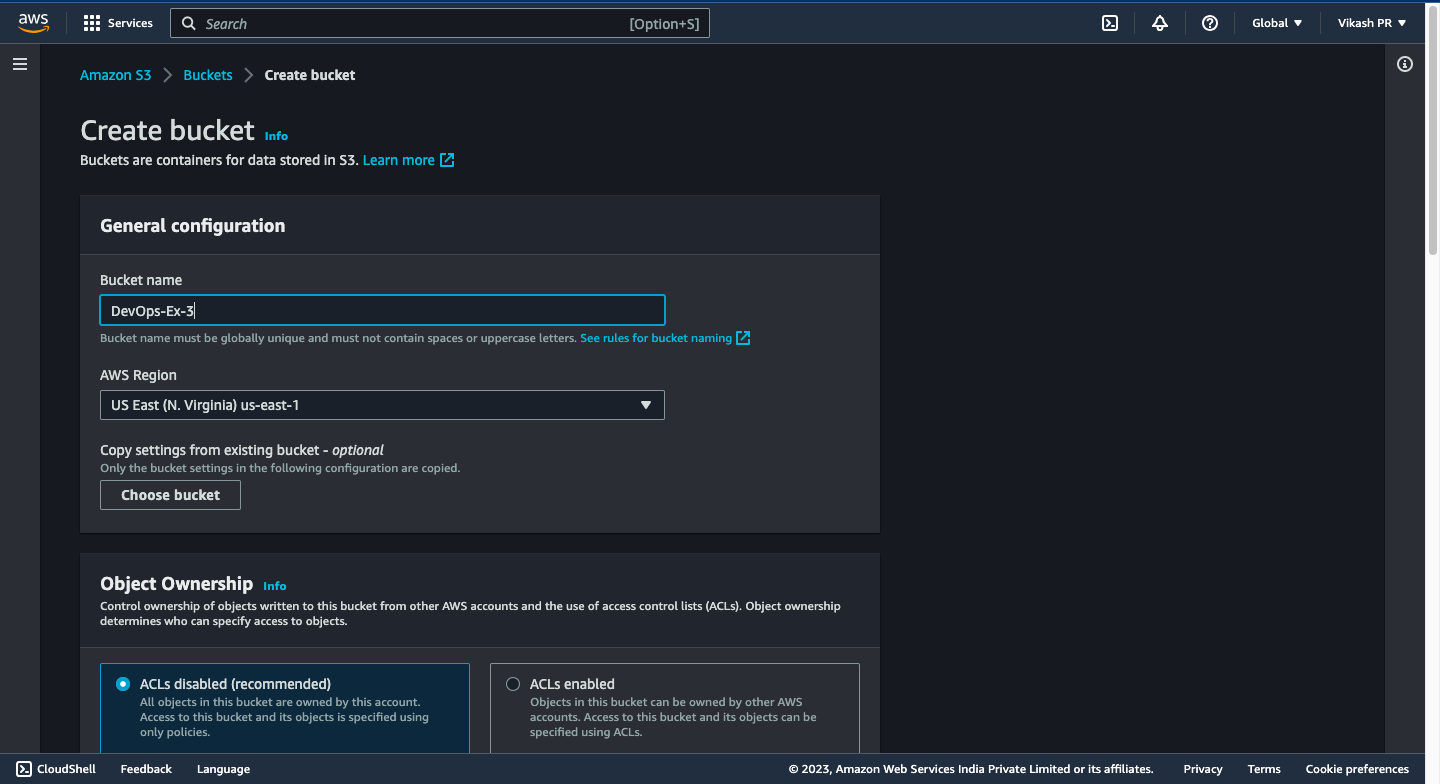Viewport: 1440px width, 784px height.
Task: Launch CloudShell from top bar icon
Action: (1110, 23)
